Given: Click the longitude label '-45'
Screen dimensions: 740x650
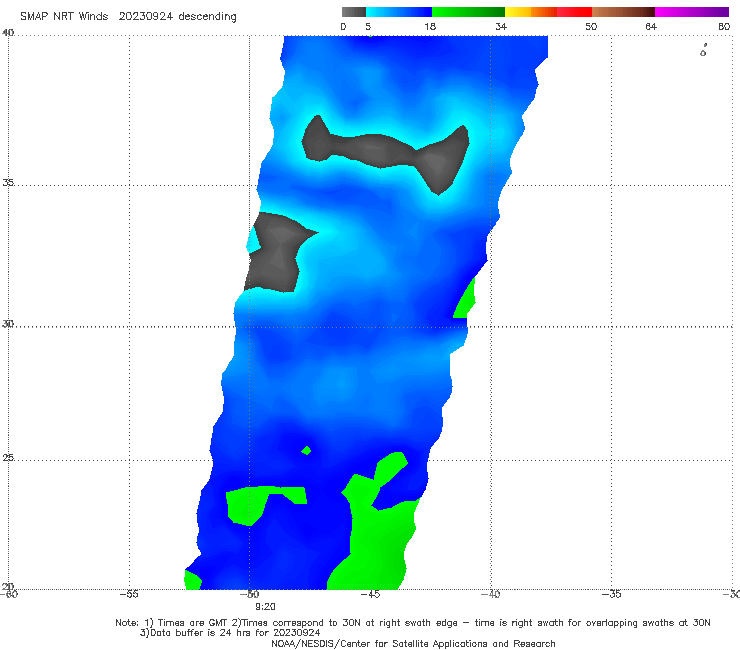Looking at the screenshot, I should [x=370, y=594].
